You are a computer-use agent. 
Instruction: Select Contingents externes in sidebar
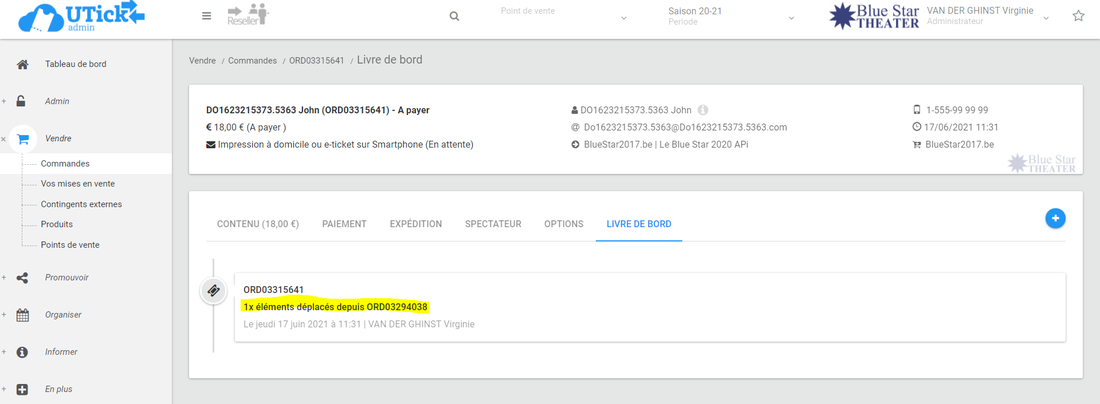tap(81, 204)
